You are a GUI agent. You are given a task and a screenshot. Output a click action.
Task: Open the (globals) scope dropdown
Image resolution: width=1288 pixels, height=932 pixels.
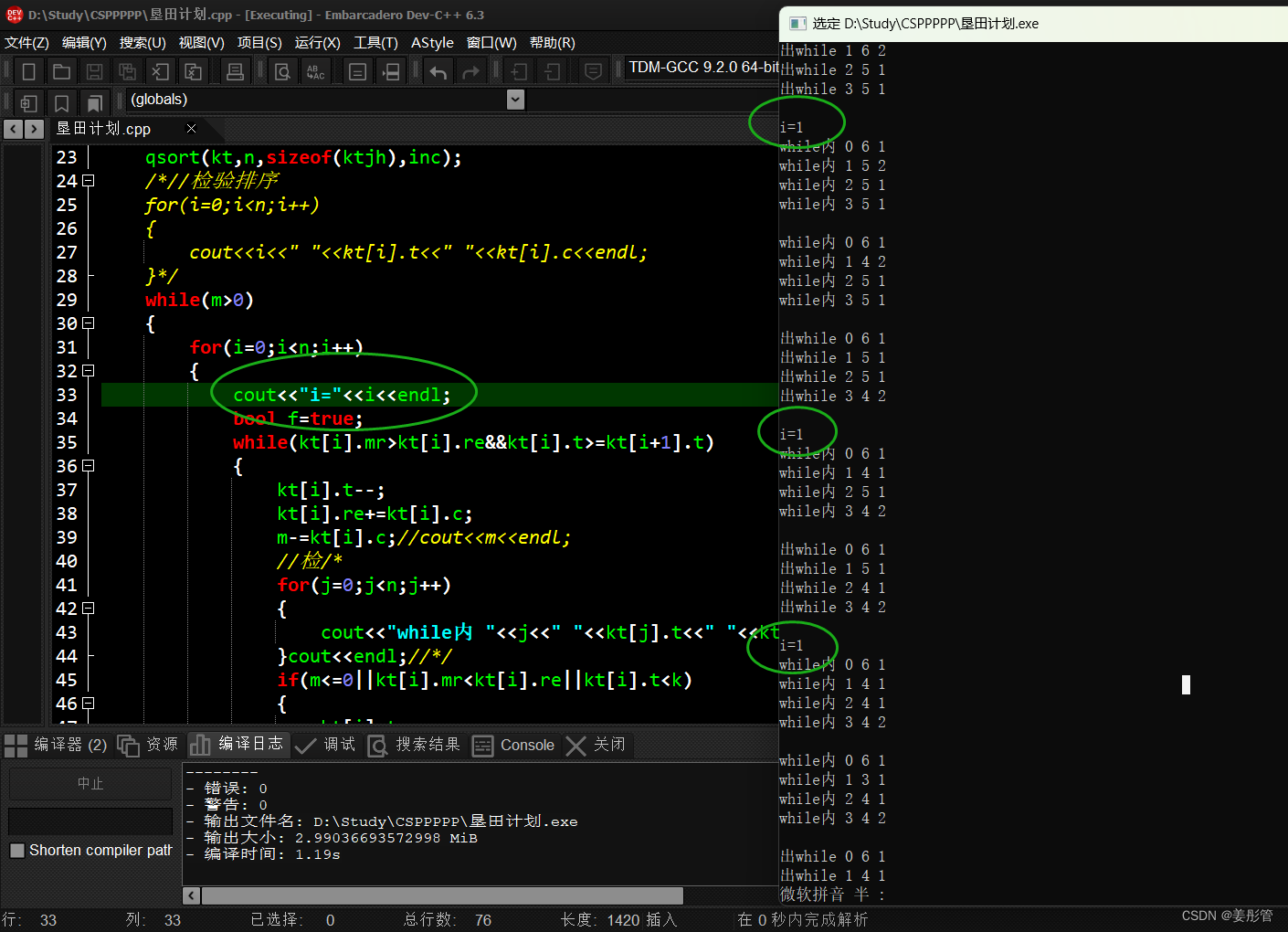tap(515, 100)
